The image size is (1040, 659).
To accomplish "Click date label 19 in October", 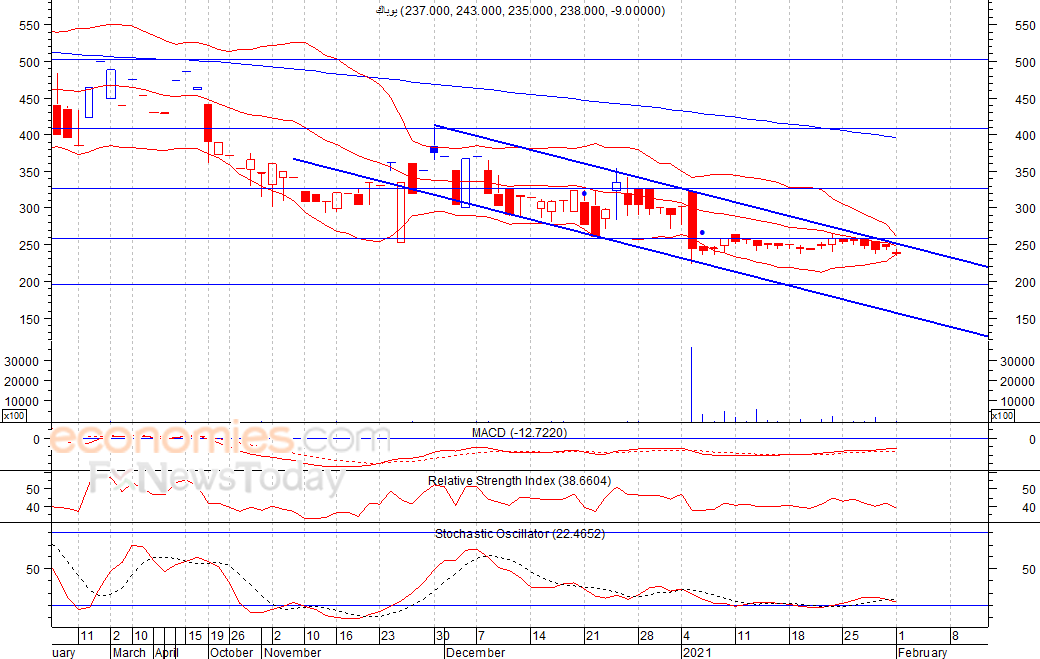I will coord(217,636).
